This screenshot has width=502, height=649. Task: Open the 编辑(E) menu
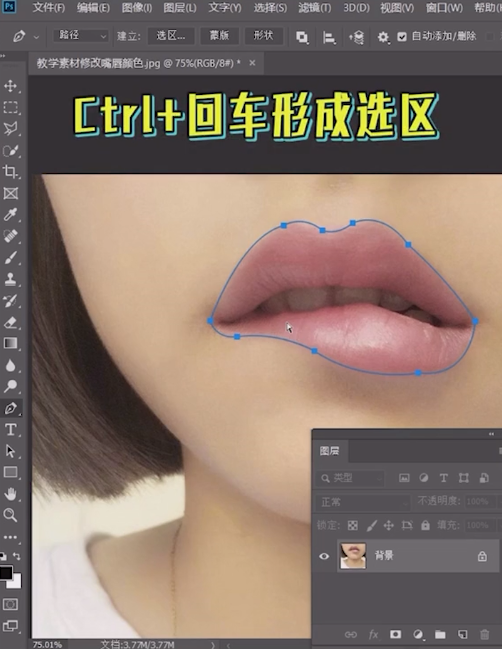(x=93, y=8)
